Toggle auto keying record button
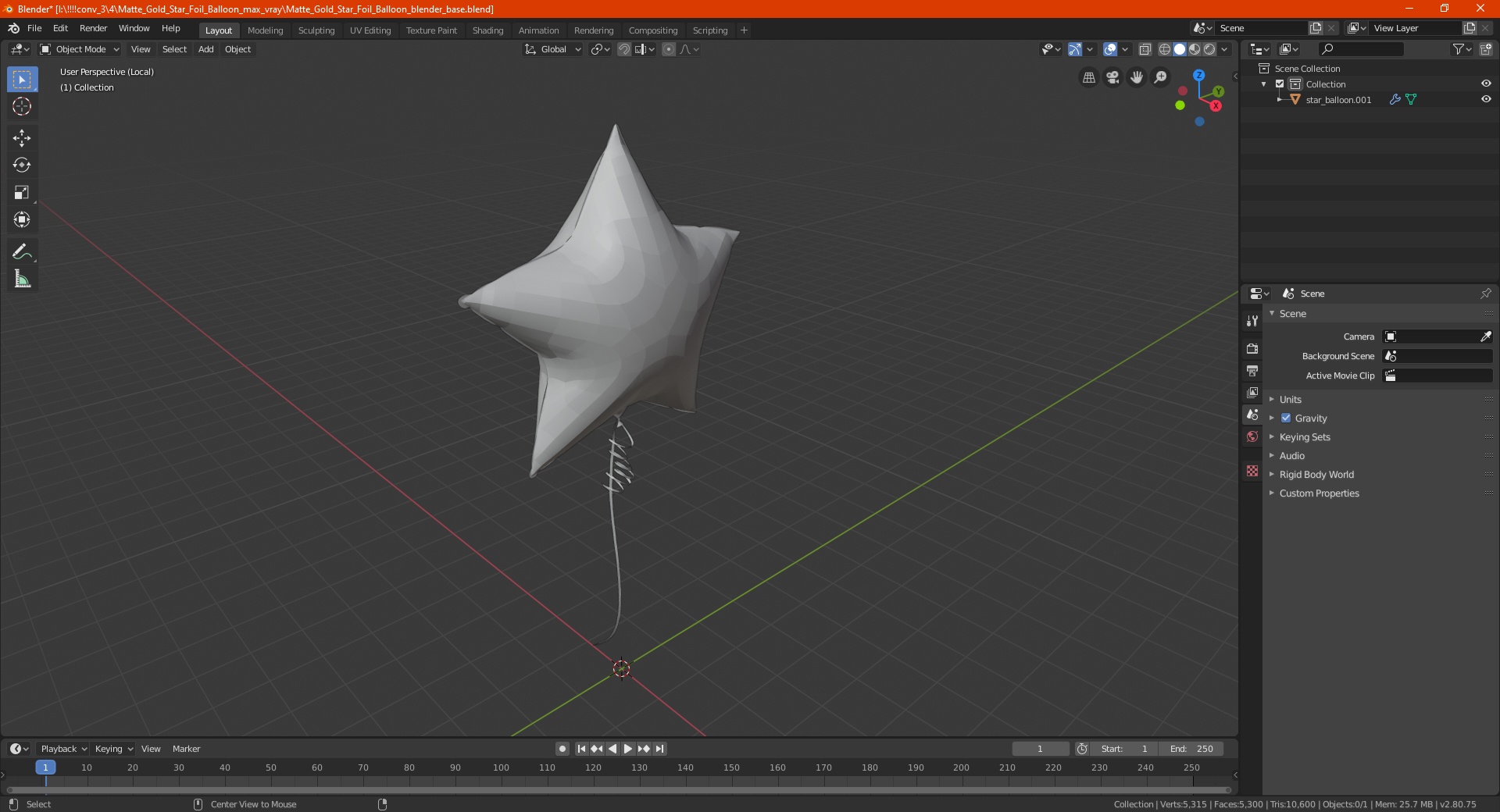 tap(562, 749)
